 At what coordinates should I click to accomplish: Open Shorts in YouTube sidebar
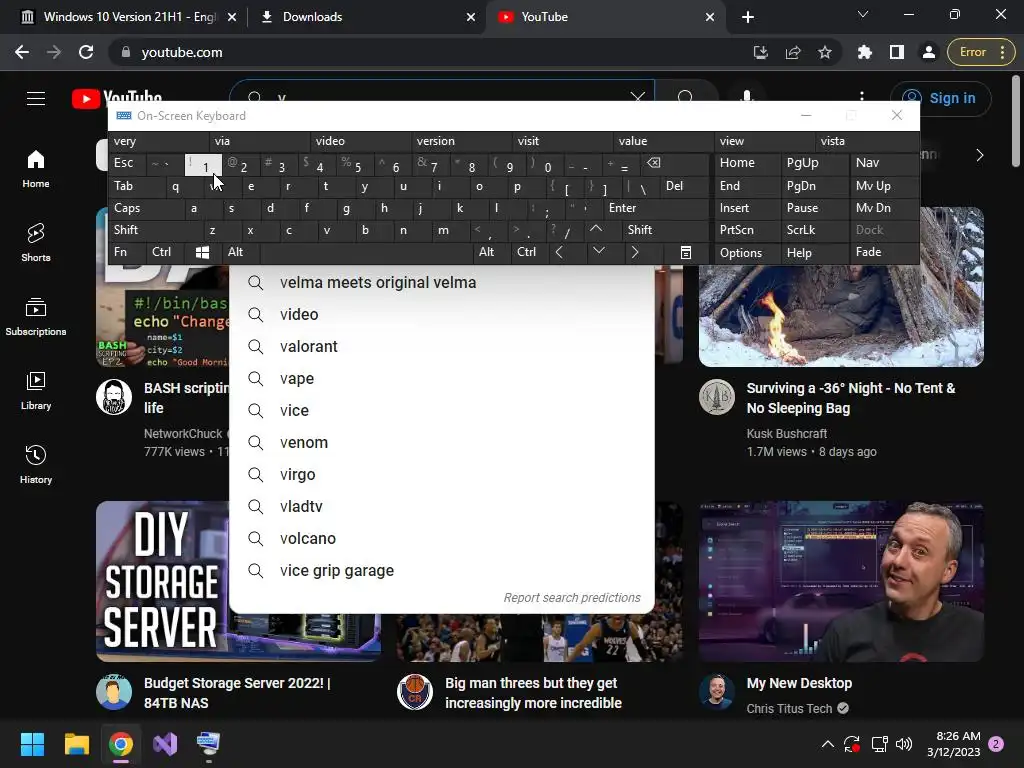point(36,242)
